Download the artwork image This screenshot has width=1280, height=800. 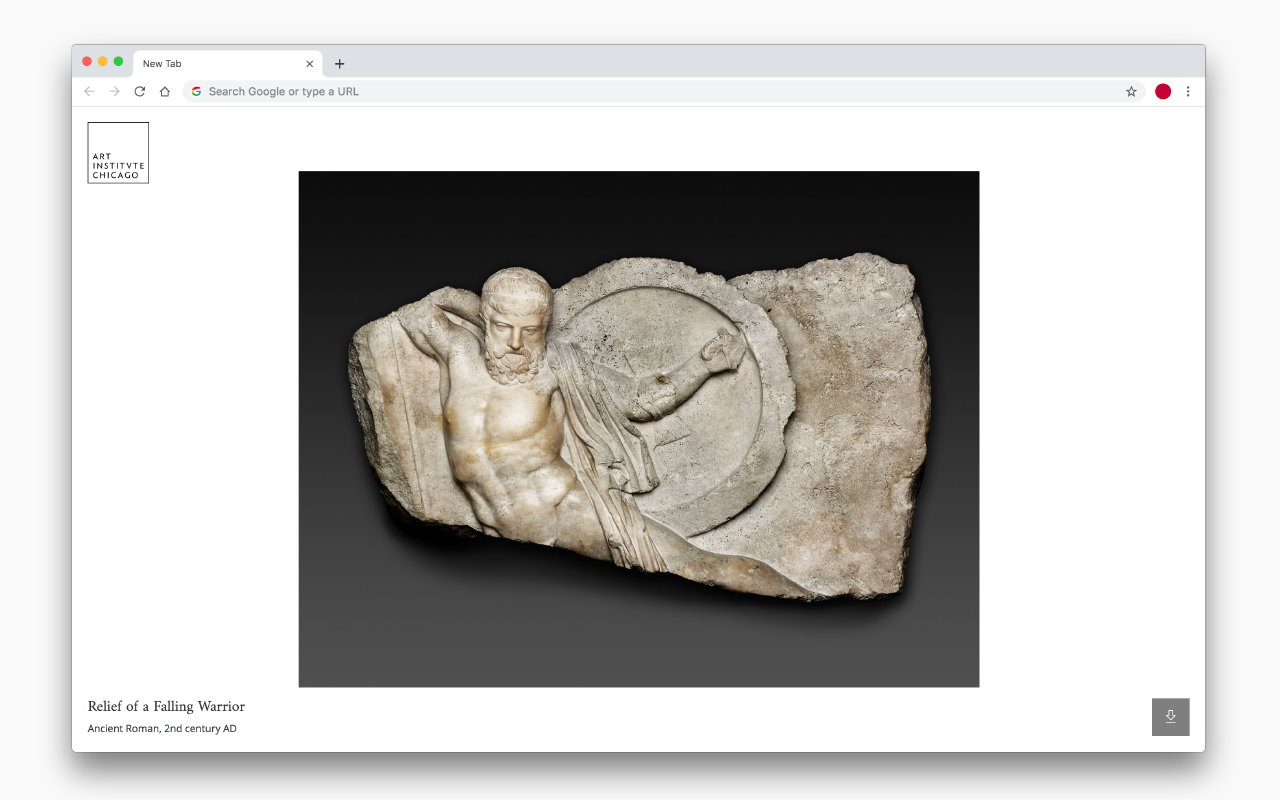click(1170, 717)
